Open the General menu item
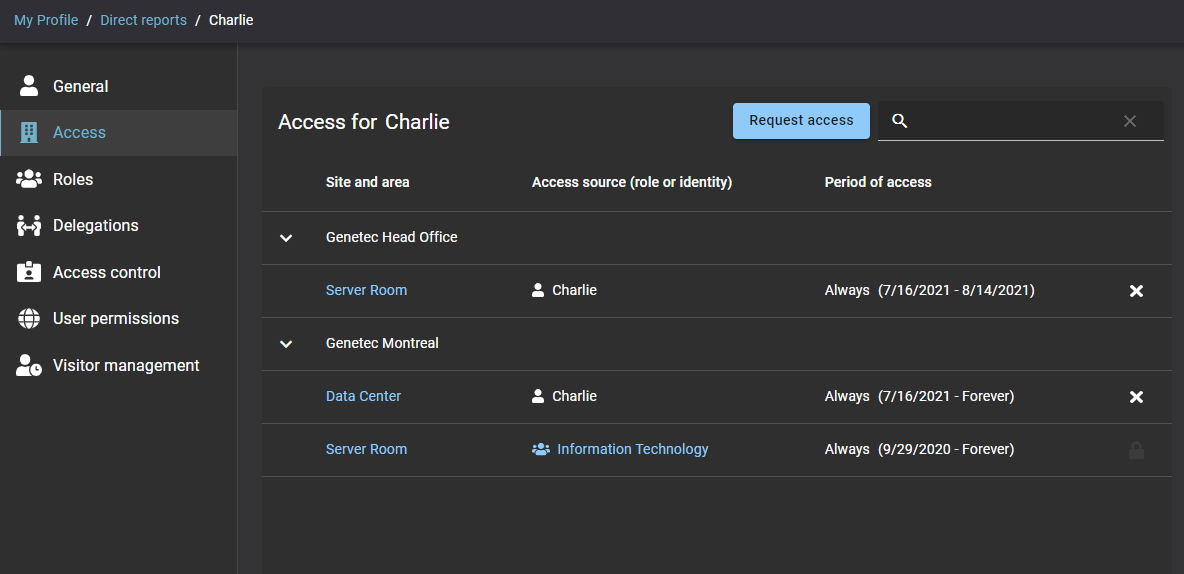 119,86
